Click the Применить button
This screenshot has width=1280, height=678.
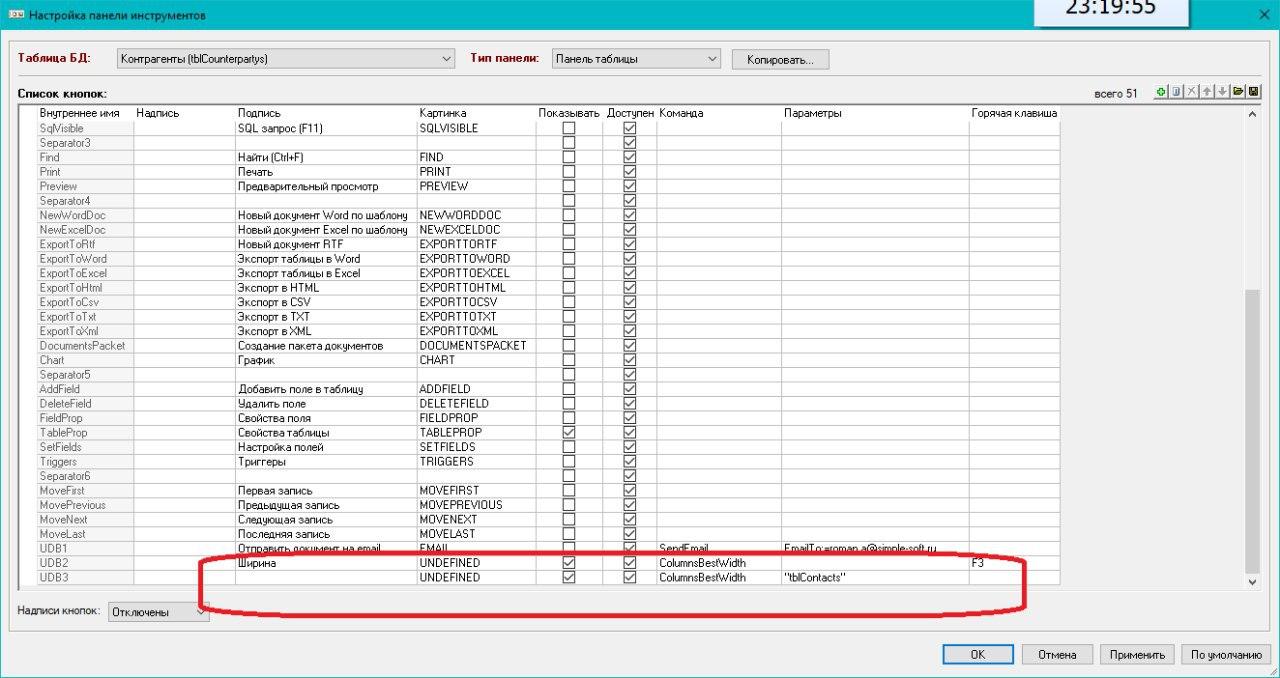1138,655
